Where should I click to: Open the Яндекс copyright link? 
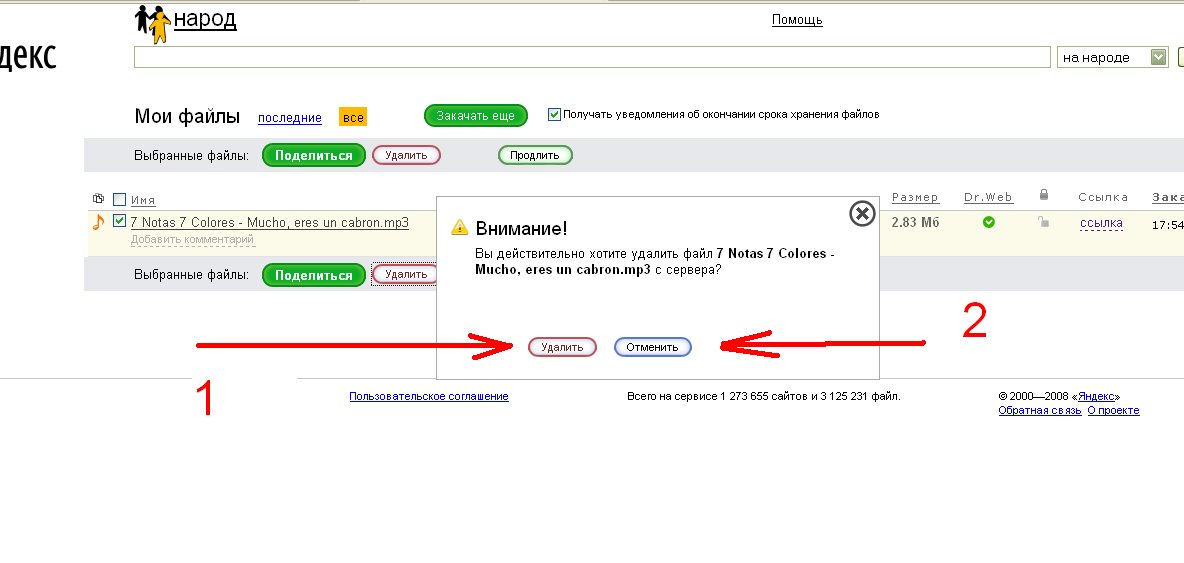click(x=1096, y=396)
